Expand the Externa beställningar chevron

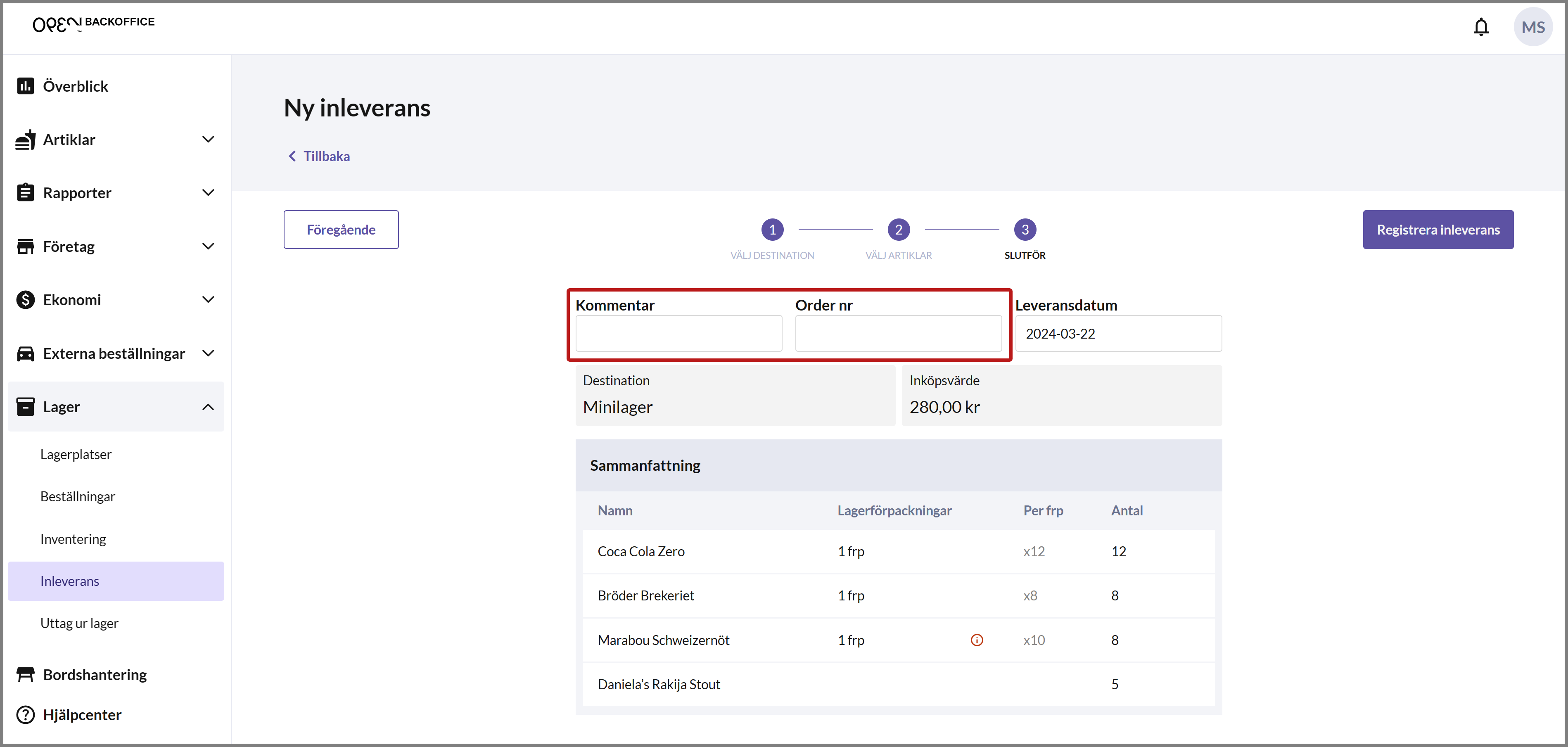tap(208, 353)
